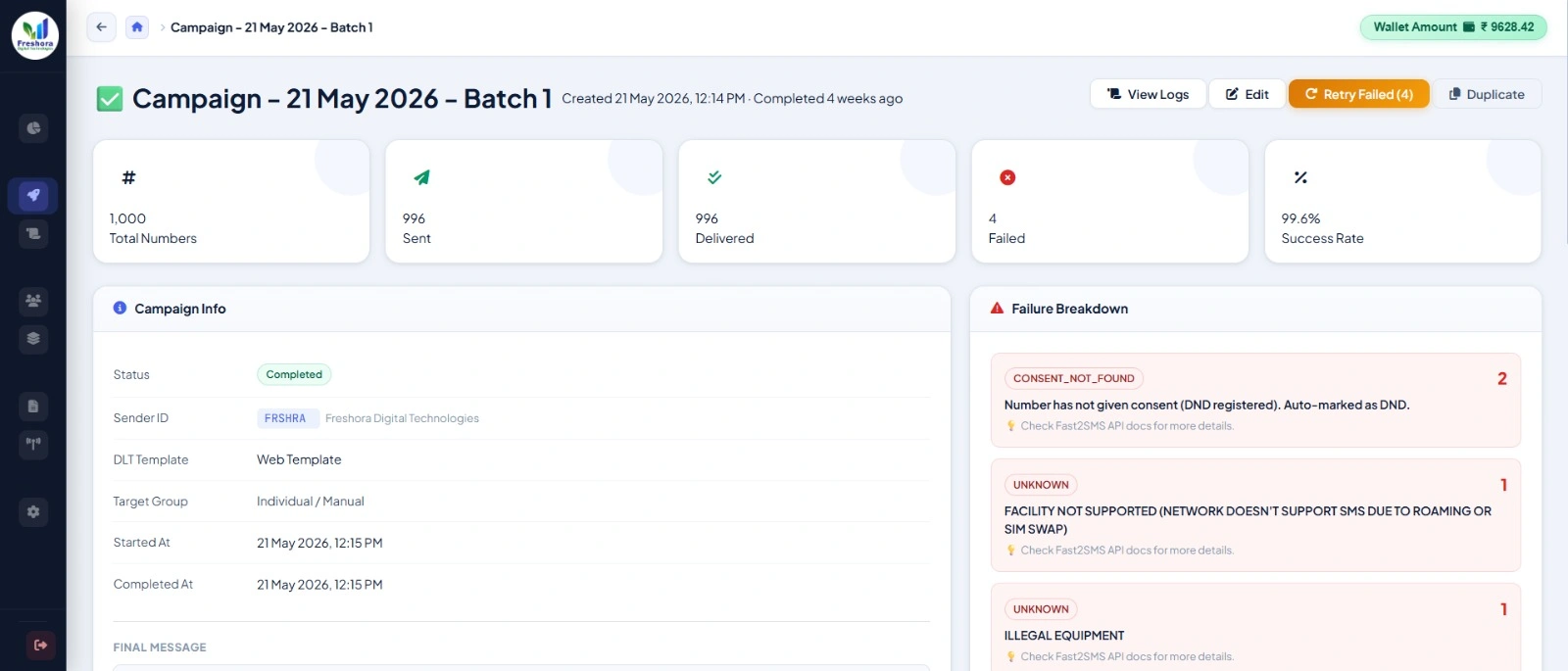Click Freshora Digital Technologies sender name
The image size is (1568, 671).
coord(402,418)
